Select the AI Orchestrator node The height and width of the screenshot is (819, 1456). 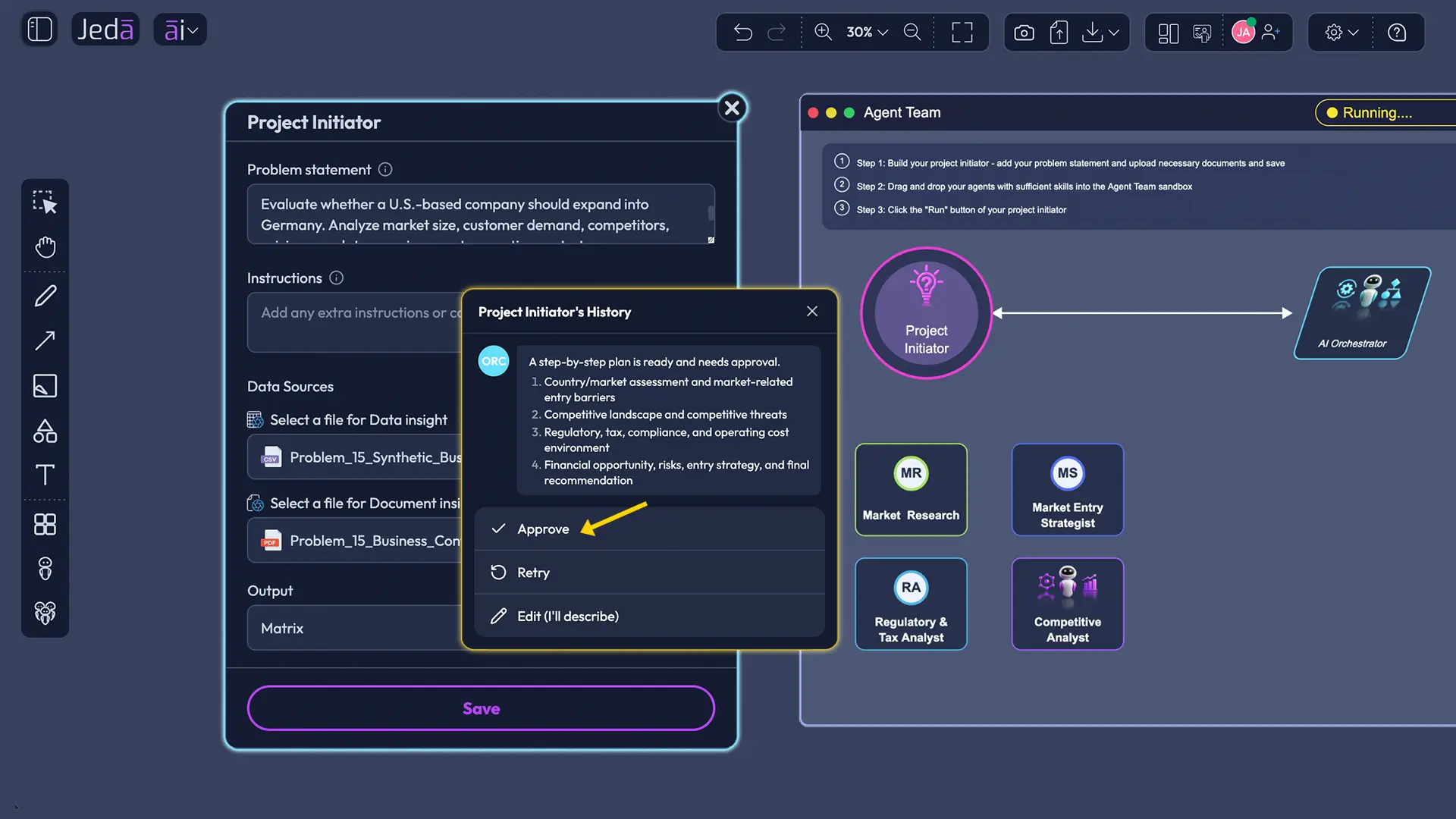point(1362,312)
